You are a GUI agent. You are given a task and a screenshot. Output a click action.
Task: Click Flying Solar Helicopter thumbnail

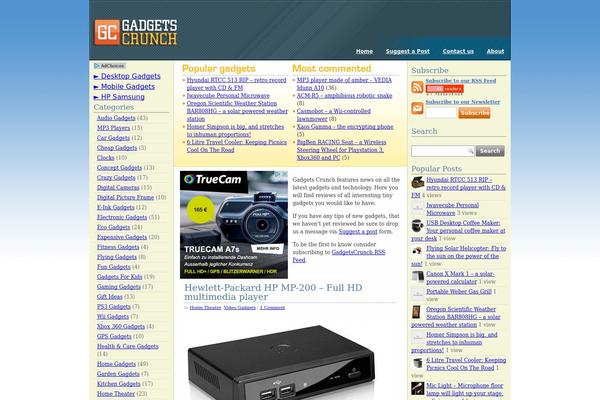click(417, 251)
